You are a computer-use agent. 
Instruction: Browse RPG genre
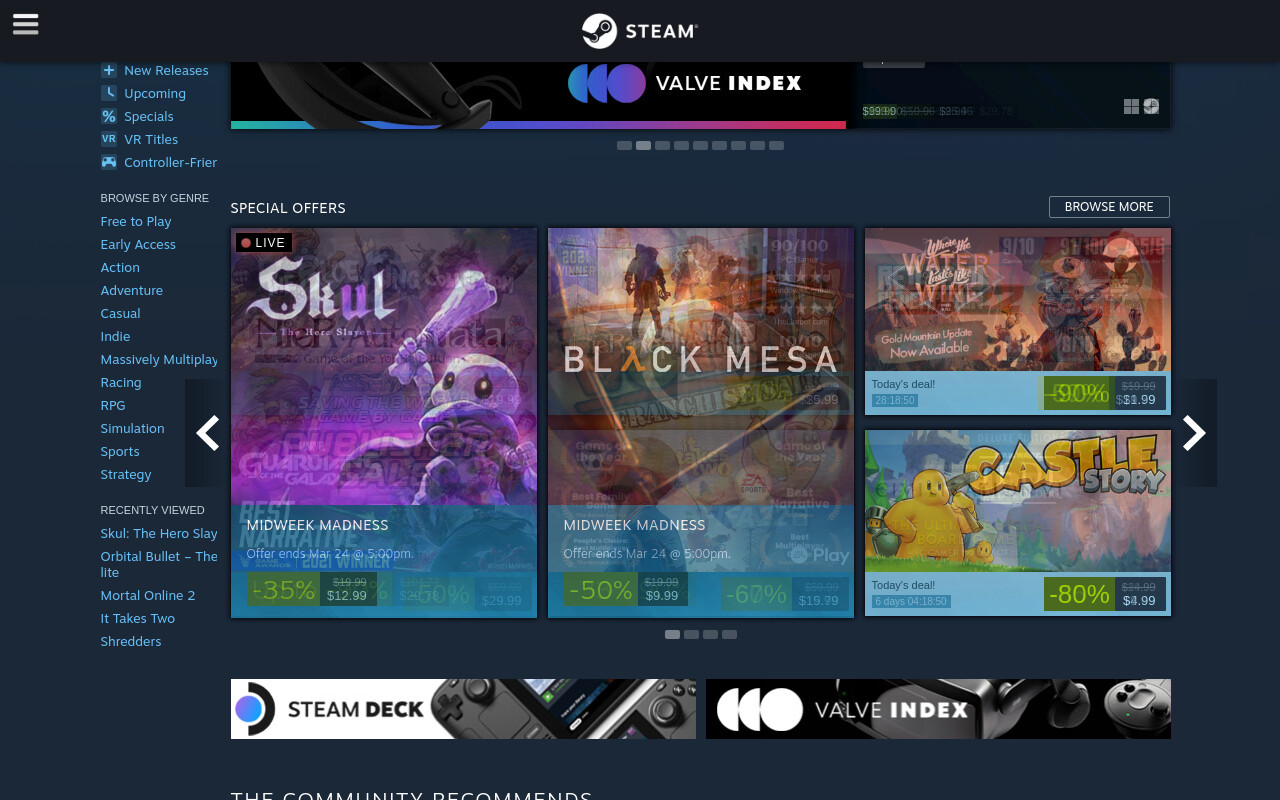pos(113,405)
